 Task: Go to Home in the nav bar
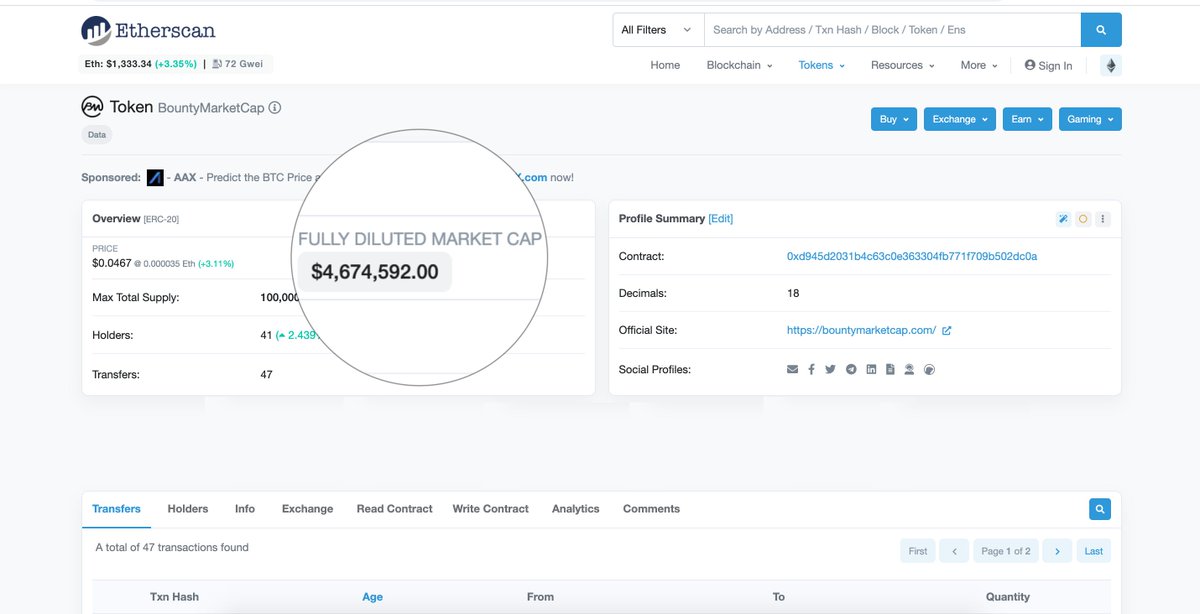(665, 65)
